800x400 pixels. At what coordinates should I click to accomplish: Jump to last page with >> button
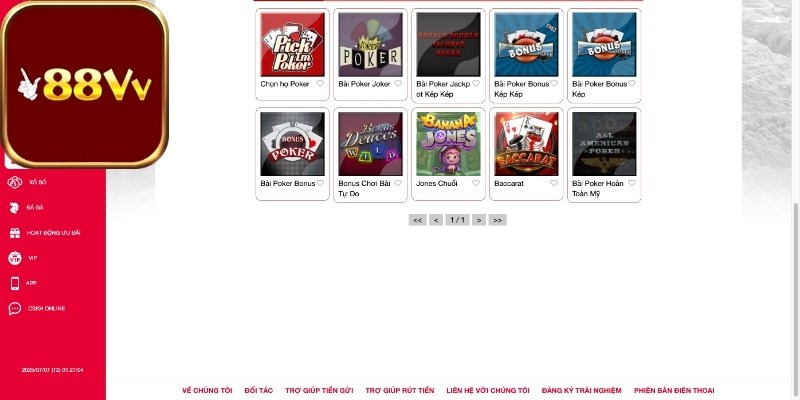tap(497, 220)
